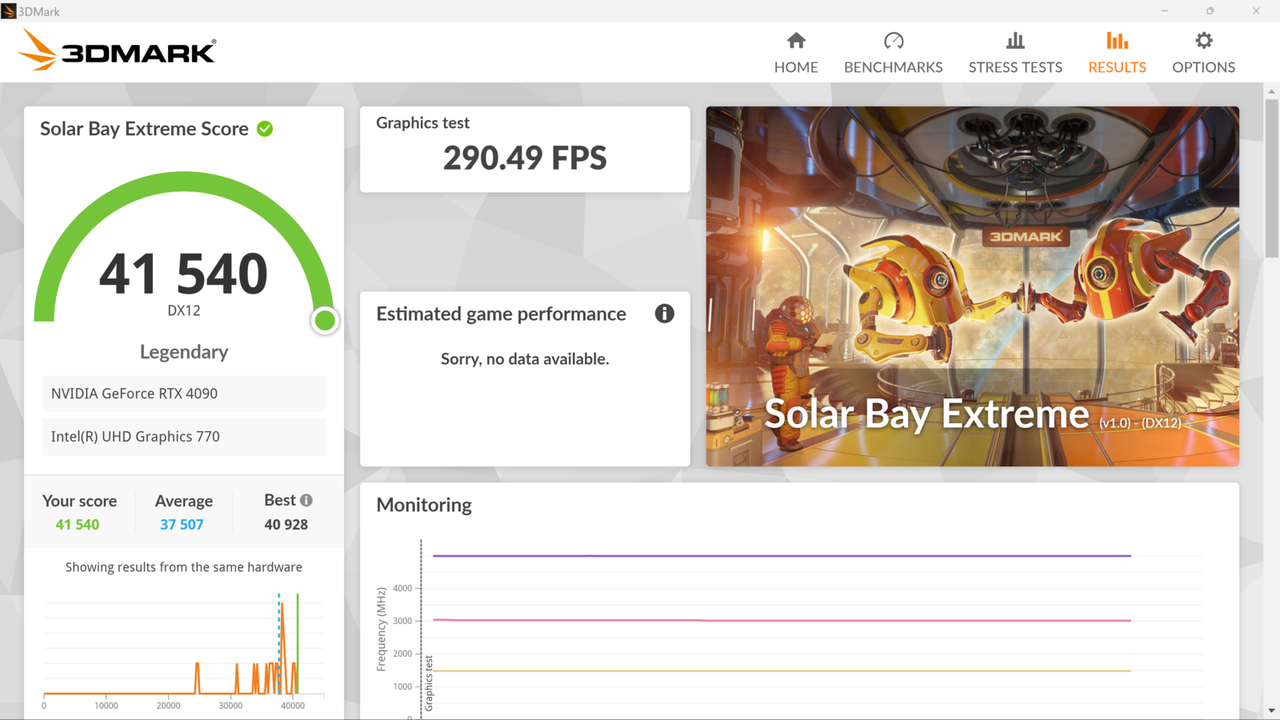Select the Results tab
This screenshot has height=720, width=1280.
tap(1117, 53)
